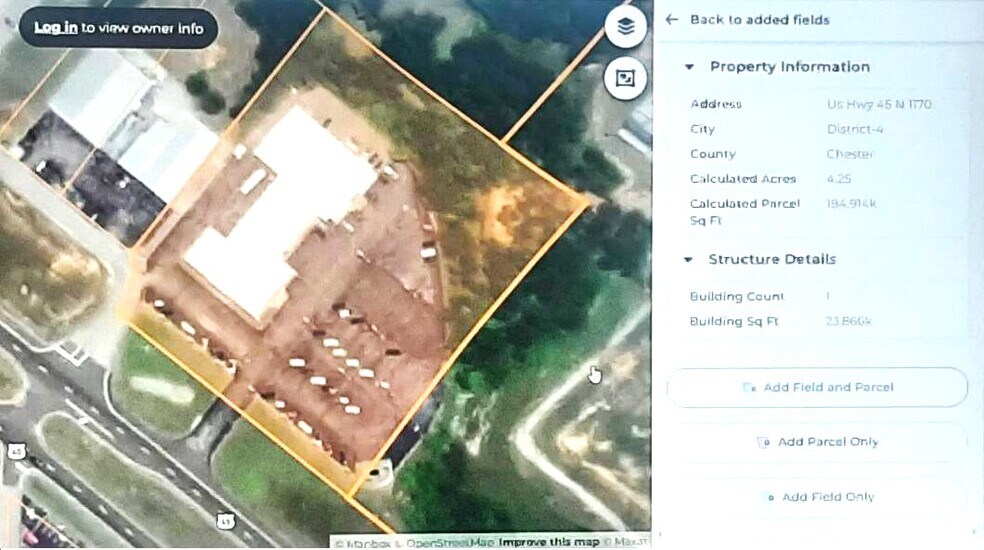Click the back arrow icon
The image size is (984, 550).
pyautogui.click(x=672, y=20)
